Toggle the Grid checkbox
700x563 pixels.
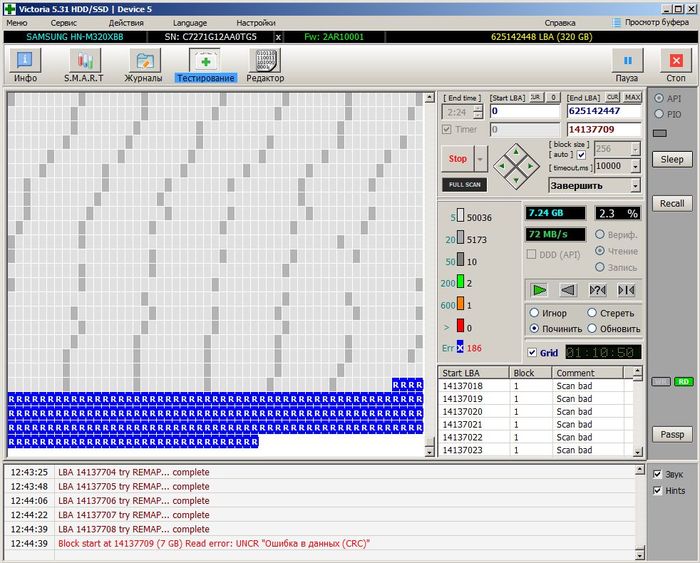tap(533, 352)
